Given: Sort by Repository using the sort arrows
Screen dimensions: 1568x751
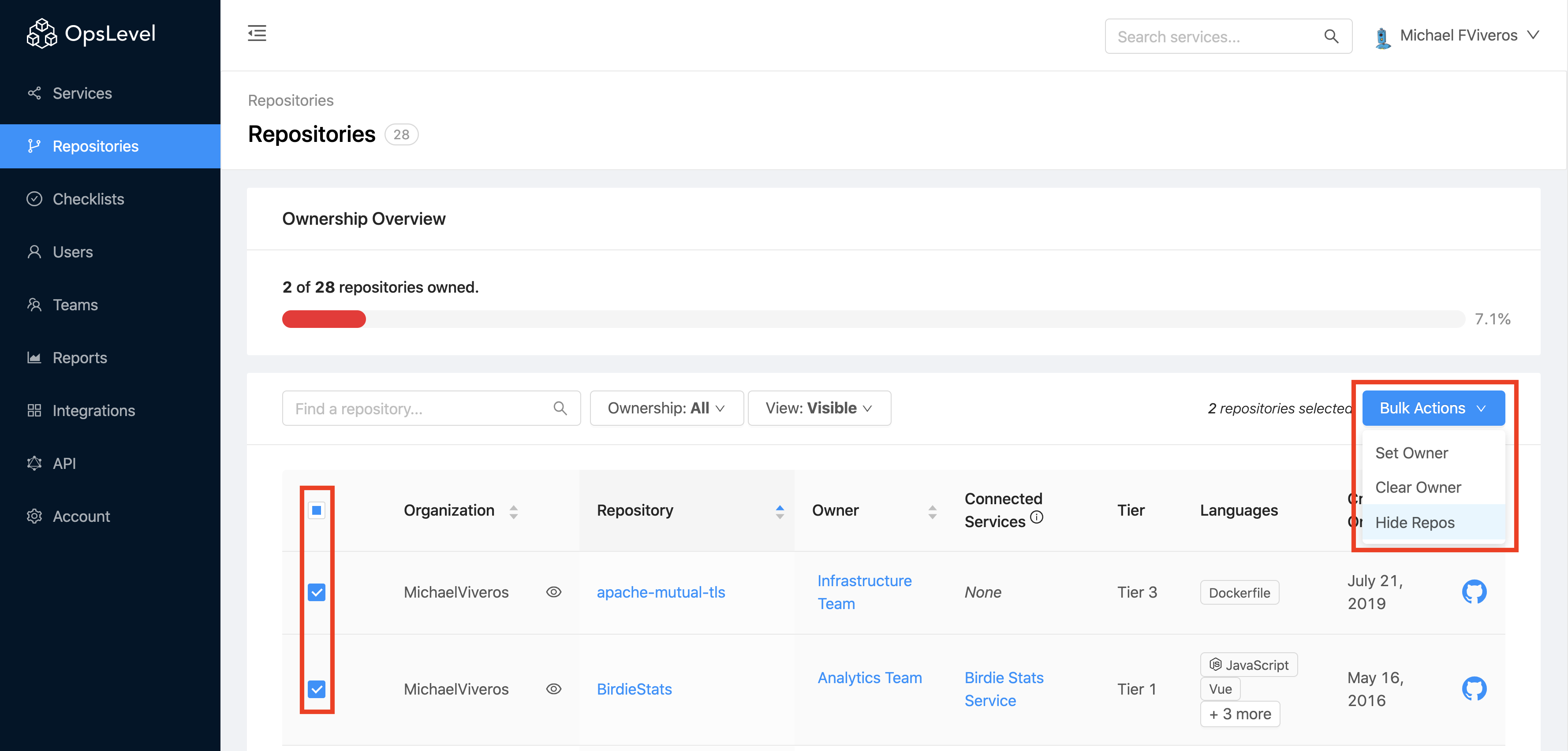Looking at the screenshot, I should tap(779, 511).
